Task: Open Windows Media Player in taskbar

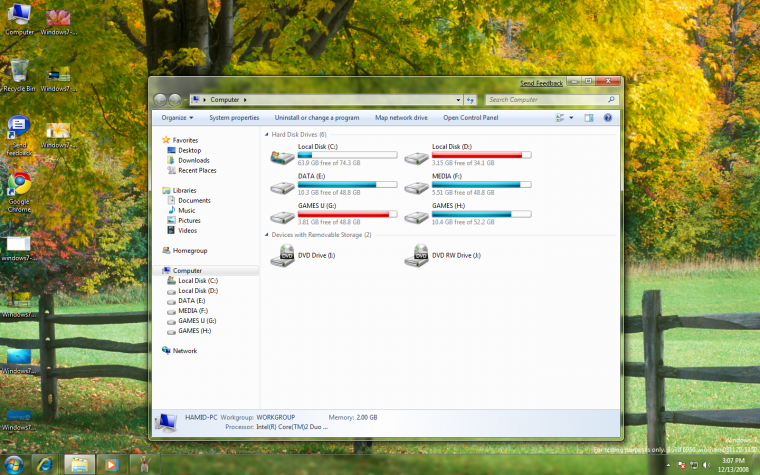Action: click(x=110, y=464)
